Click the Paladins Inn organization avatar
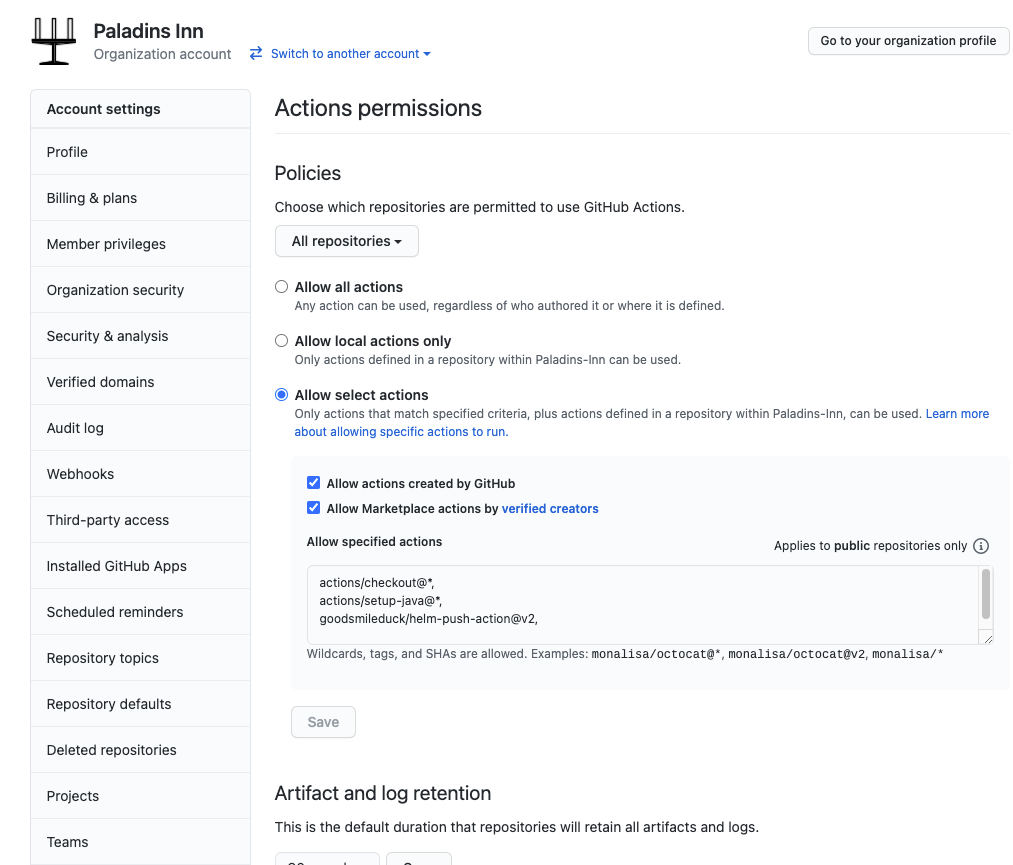1013x865 pixels. (54, 41)
